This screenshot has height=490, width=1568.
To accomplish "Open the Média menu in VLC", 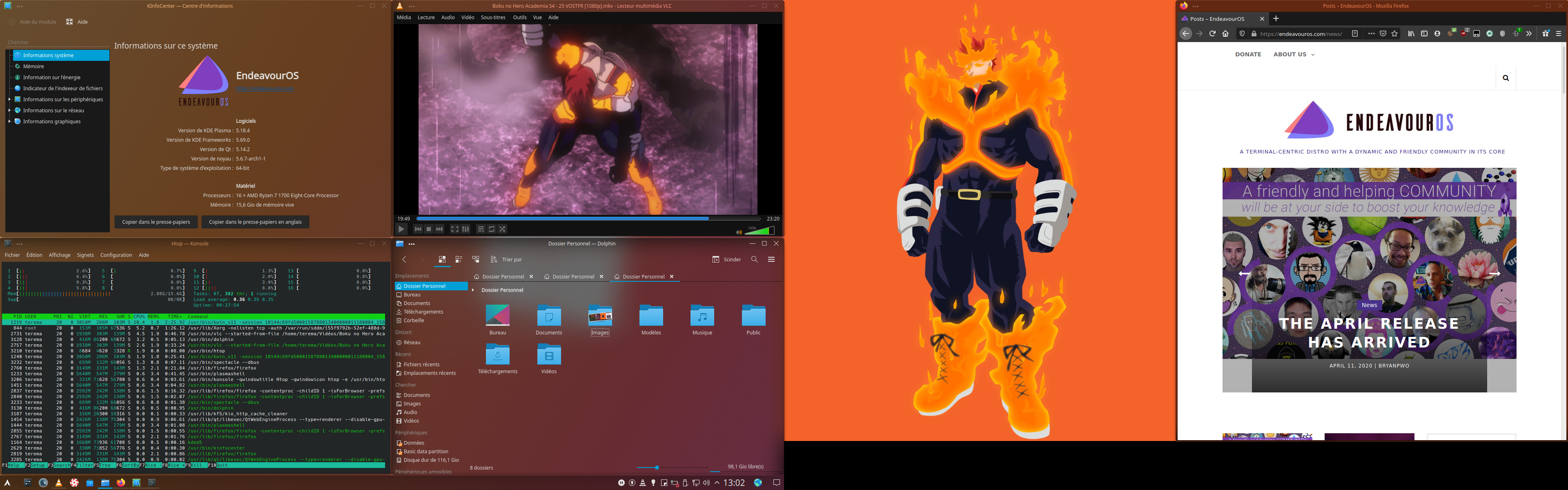I will pyautogui.click(x=404, y=18).
